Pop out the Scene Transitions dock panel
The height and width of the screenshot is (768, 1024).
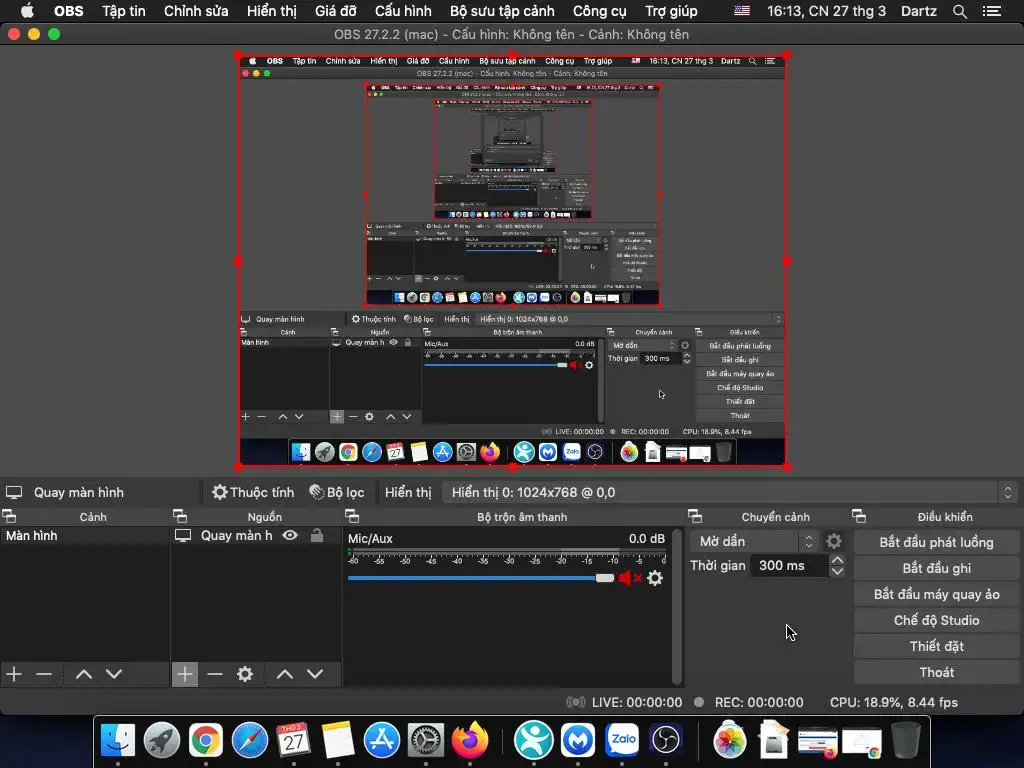695,517
